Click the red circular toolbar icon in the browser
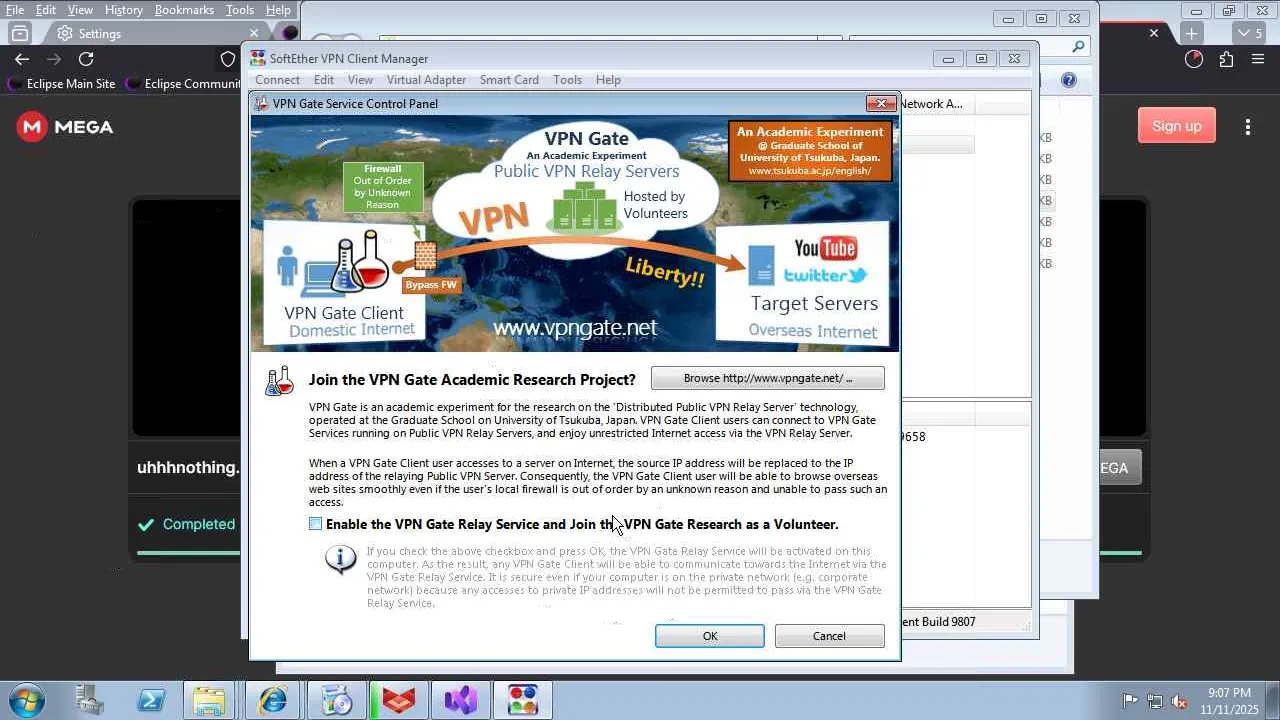The image size is (1280, 720). (x=1194, y=59)
